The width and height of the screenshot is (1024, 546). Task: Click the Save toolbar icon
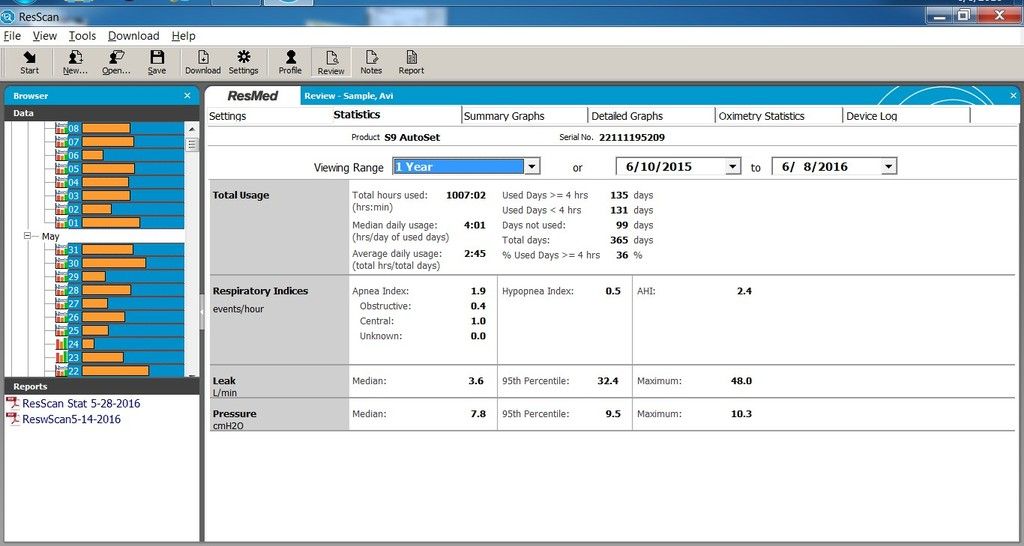tap(157, 63)
